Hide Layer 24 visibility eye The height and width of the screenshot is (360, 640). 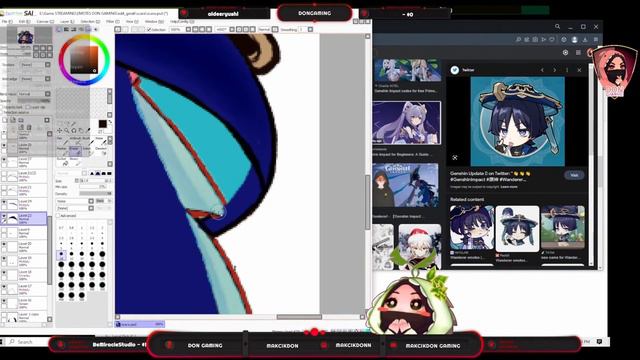coord(4,202)
